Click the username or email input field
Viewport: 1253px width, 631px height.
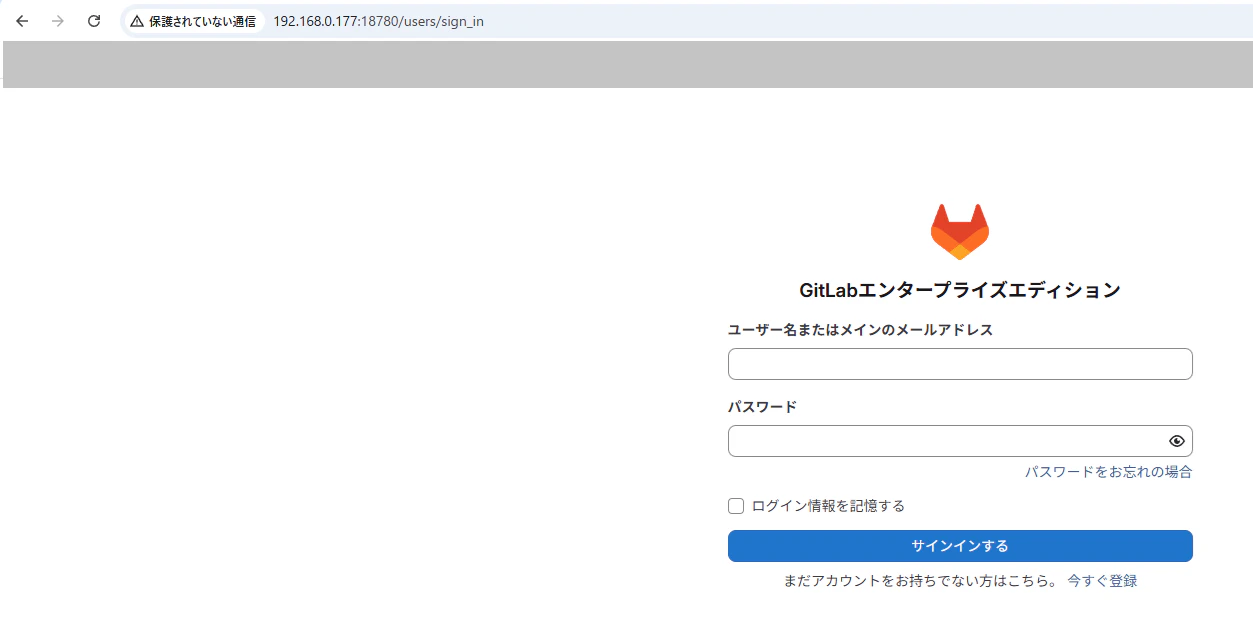959,363
